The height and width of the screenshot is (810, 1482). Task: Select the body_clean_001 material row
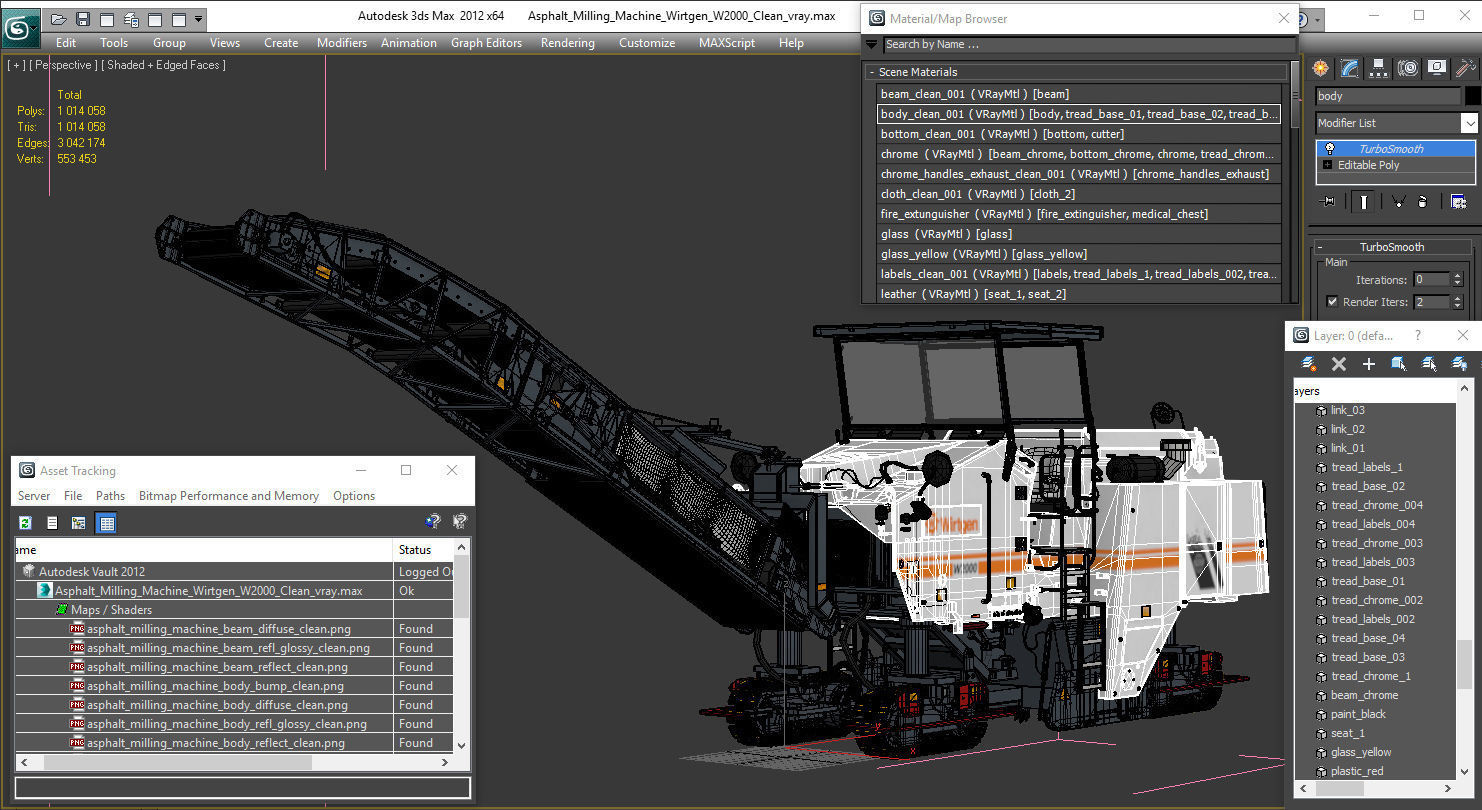click(1079, 114)
